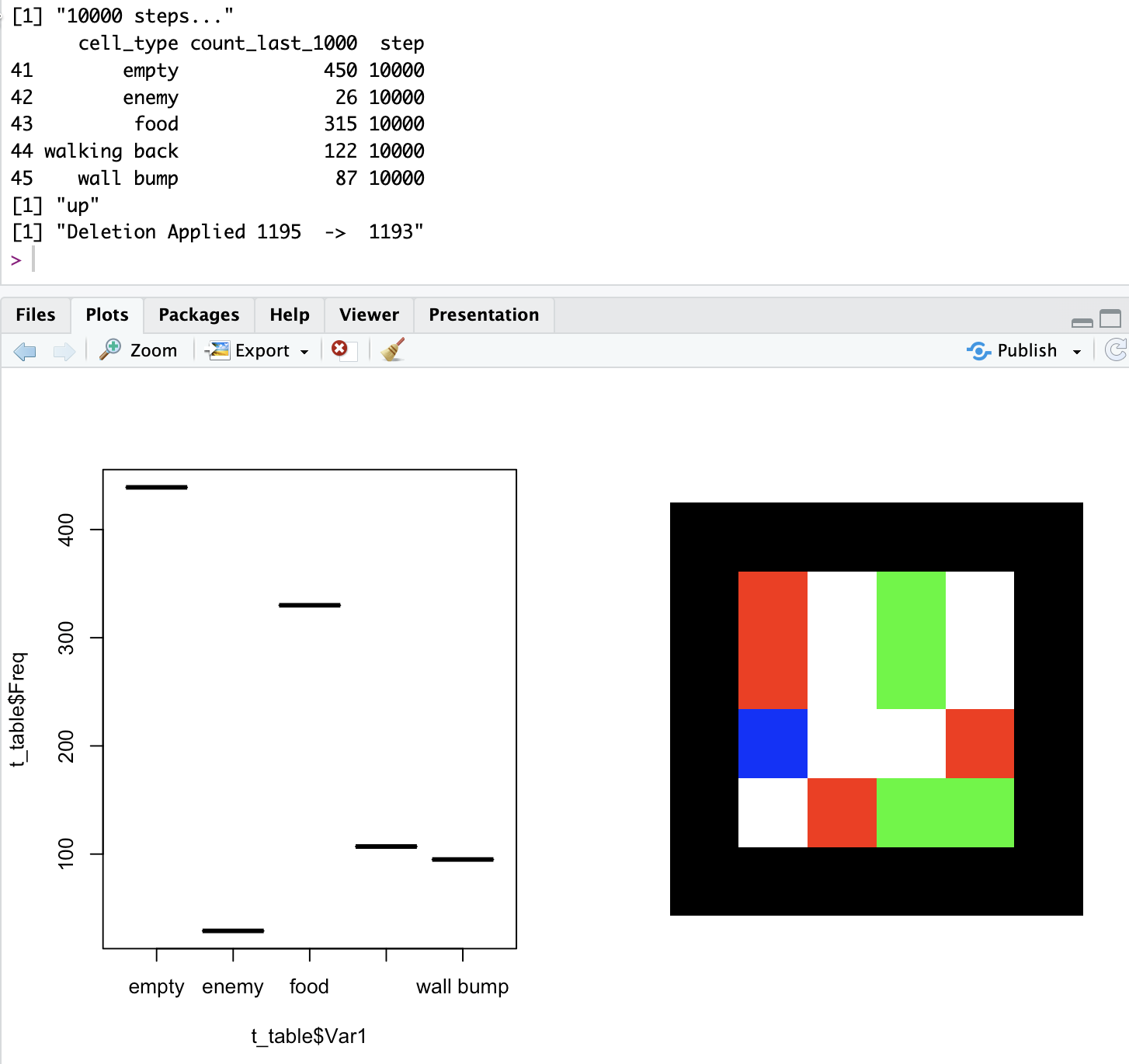Open the Packages tab
The width and height of the screenshot is (1129, 1064).
199,315
